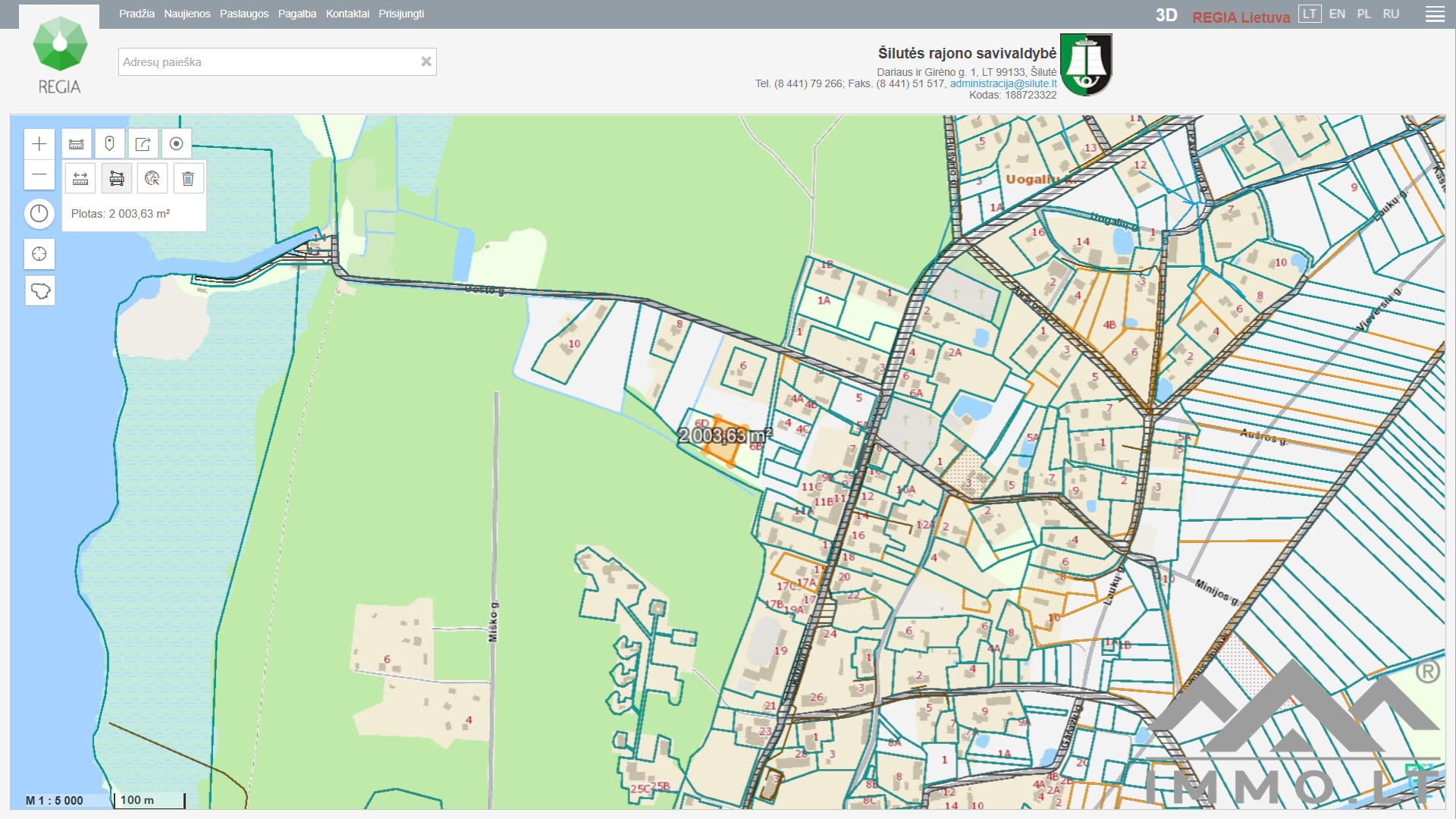Activate the circular target record tool
1456x819 pixels.
pos(177,144)
